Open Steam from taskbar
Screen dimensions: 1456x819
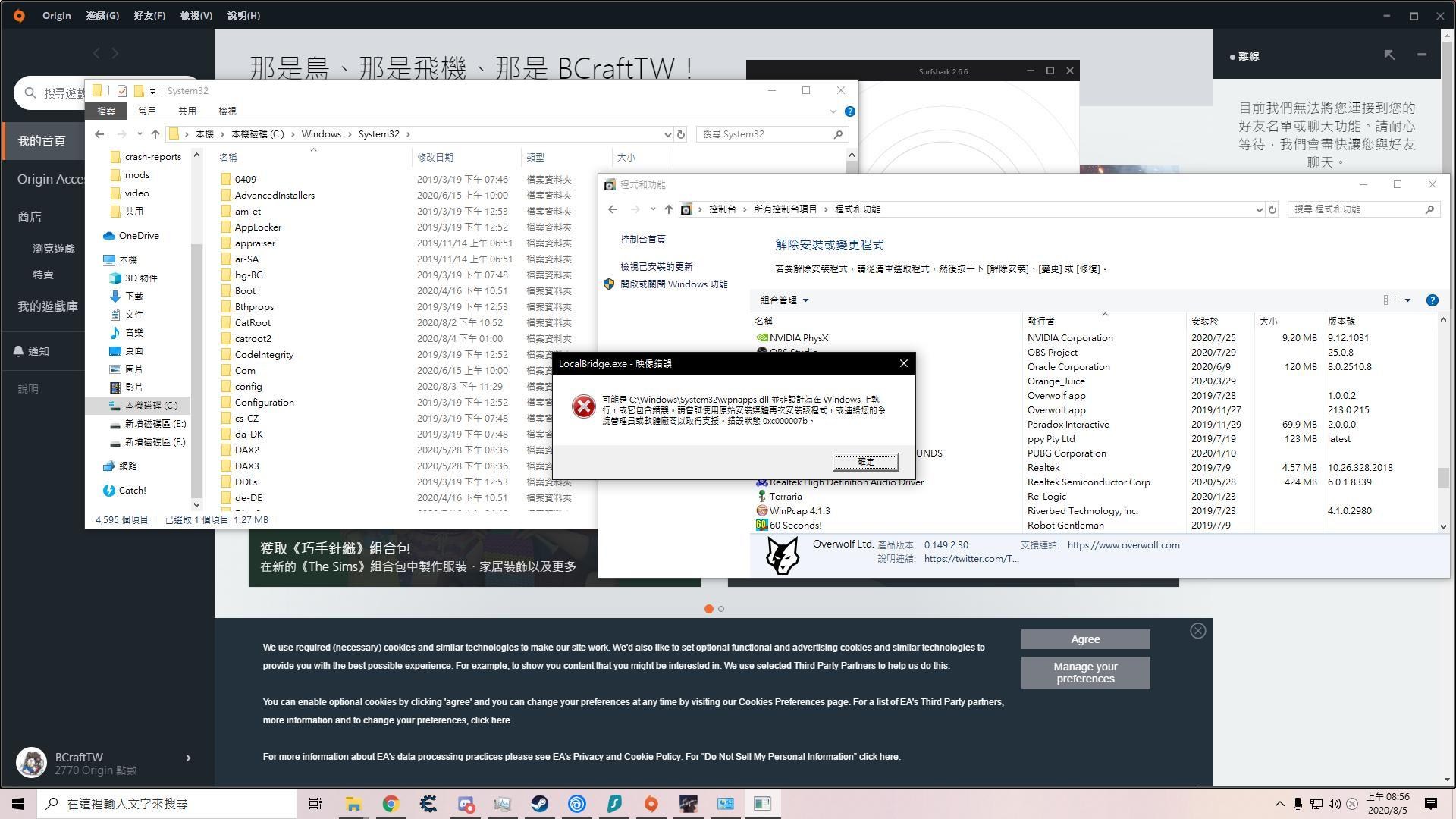click(x=539, y=804)
